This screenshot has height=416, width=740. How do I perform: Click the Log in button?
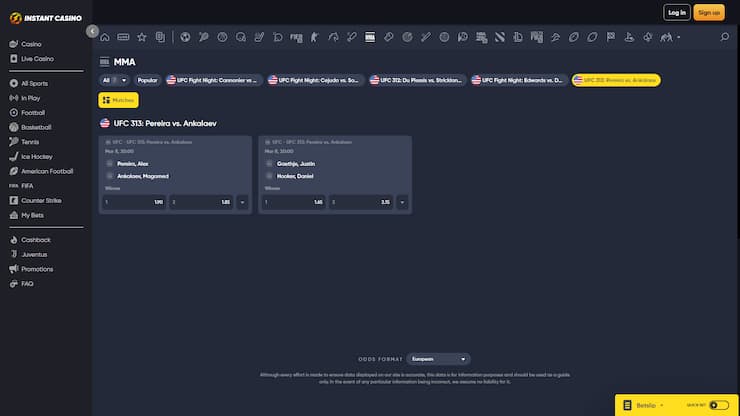click(x=677, y=12)
